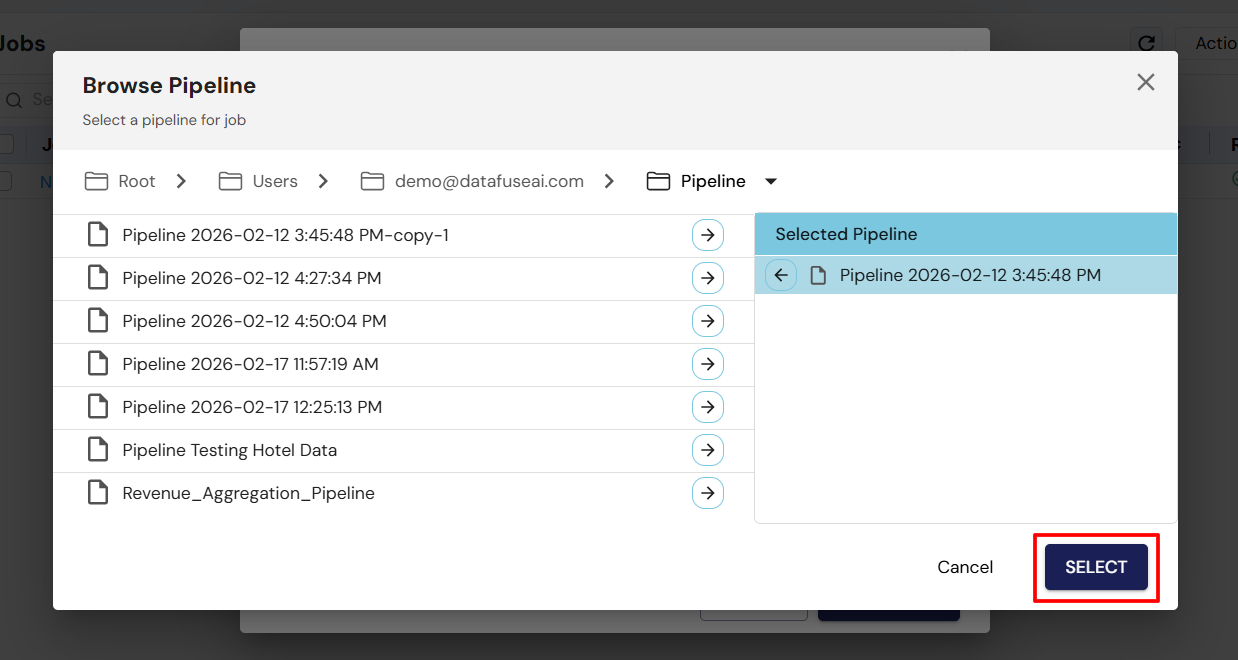This screenshot has width=1238, height=660.
Task: Click the Root folder icon in the breadcrumb
Action: point(95,181)
